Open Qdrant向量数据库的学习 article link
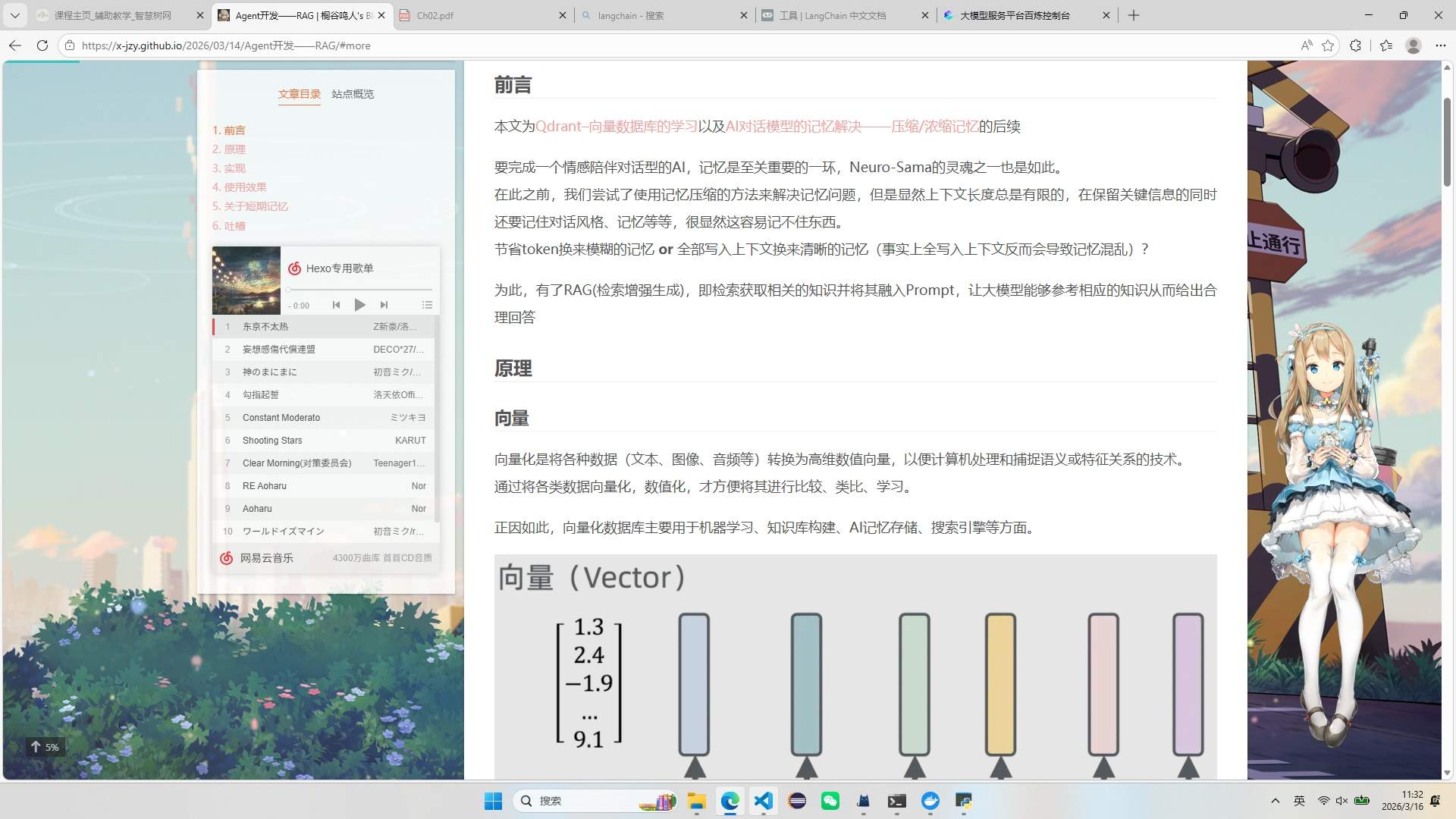Screen dimensions: 1456x819 tap(616, 127)
